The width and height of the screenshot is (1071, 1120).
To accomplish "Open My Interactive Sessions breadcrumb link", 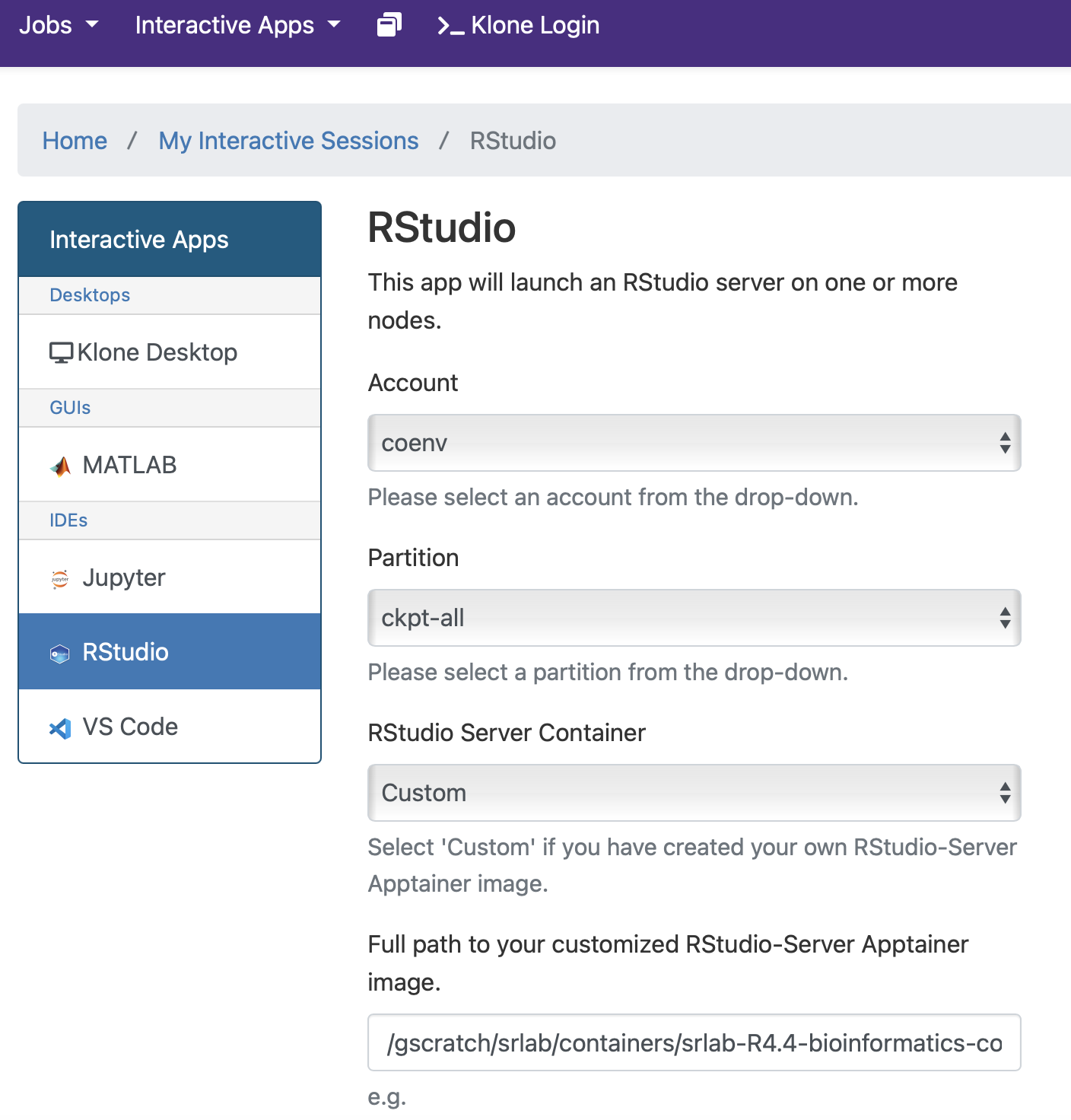I will [x=288, y=141].
